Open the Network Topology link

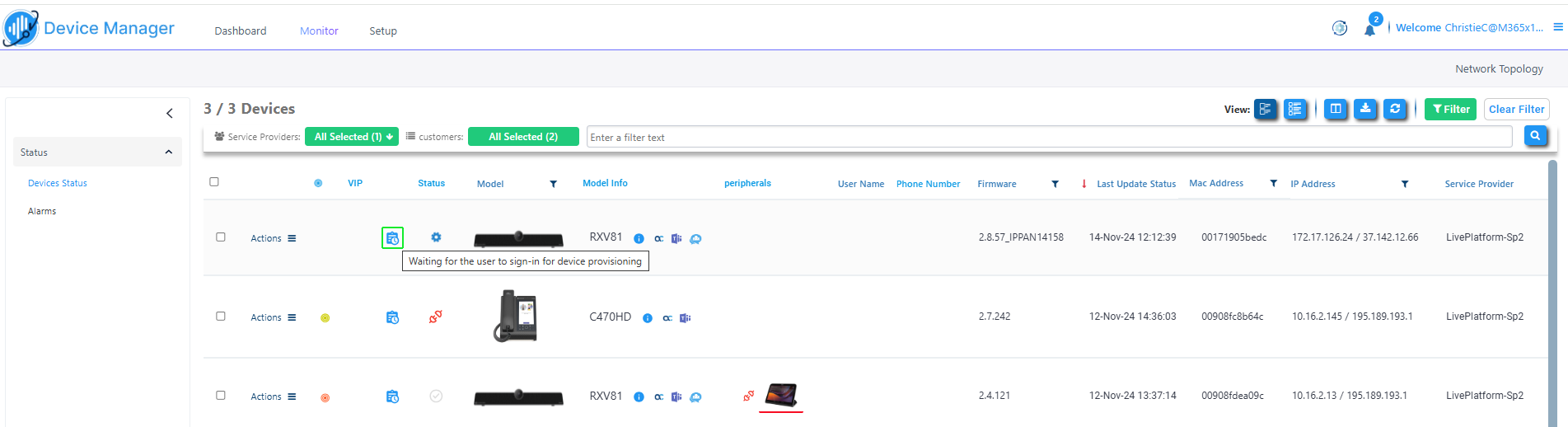1499,68
